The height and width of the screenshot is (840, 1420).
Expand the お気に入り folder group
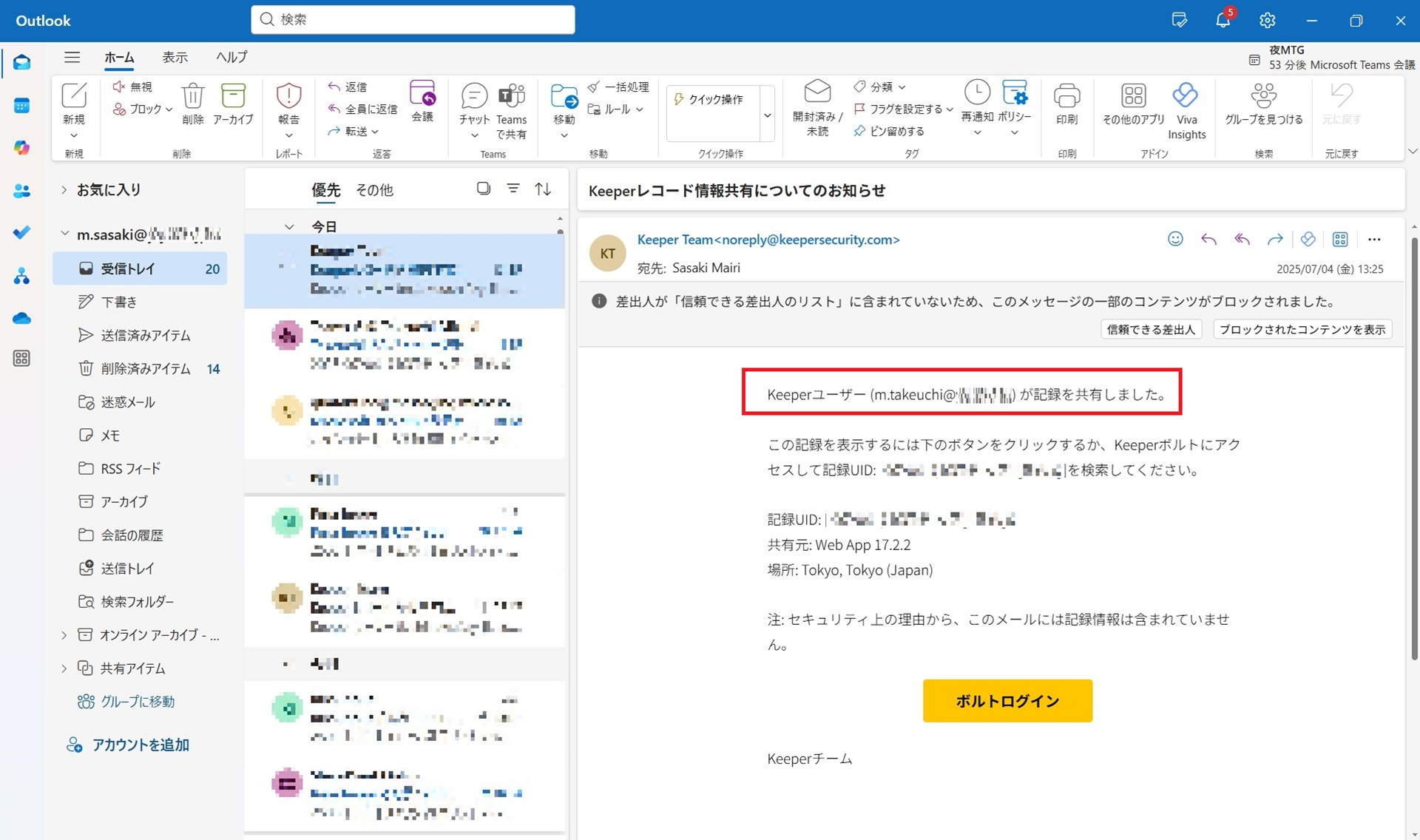point(64,190)
